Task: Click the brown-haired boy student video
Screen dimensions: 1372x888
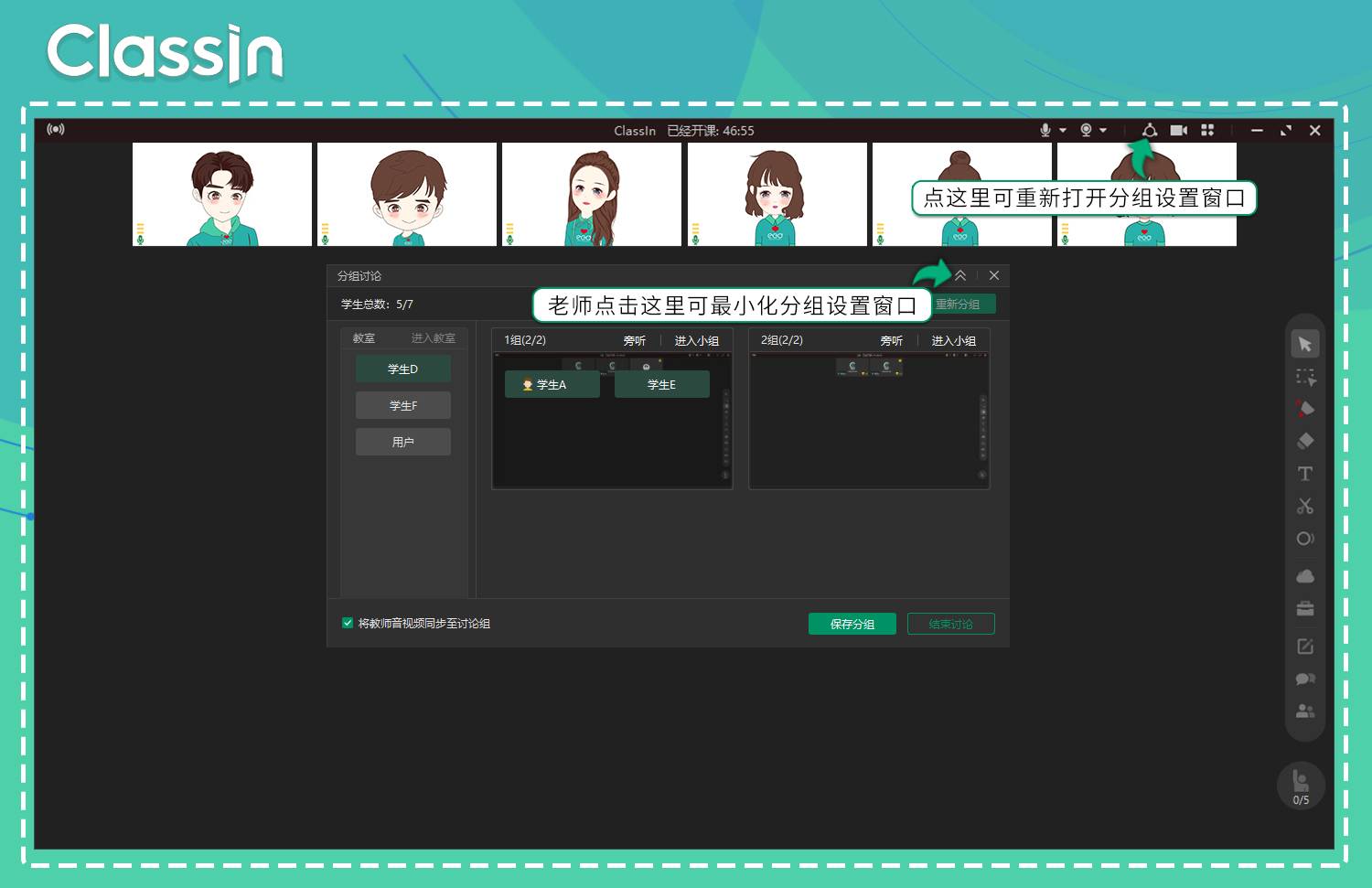Action: pos(407,194)
